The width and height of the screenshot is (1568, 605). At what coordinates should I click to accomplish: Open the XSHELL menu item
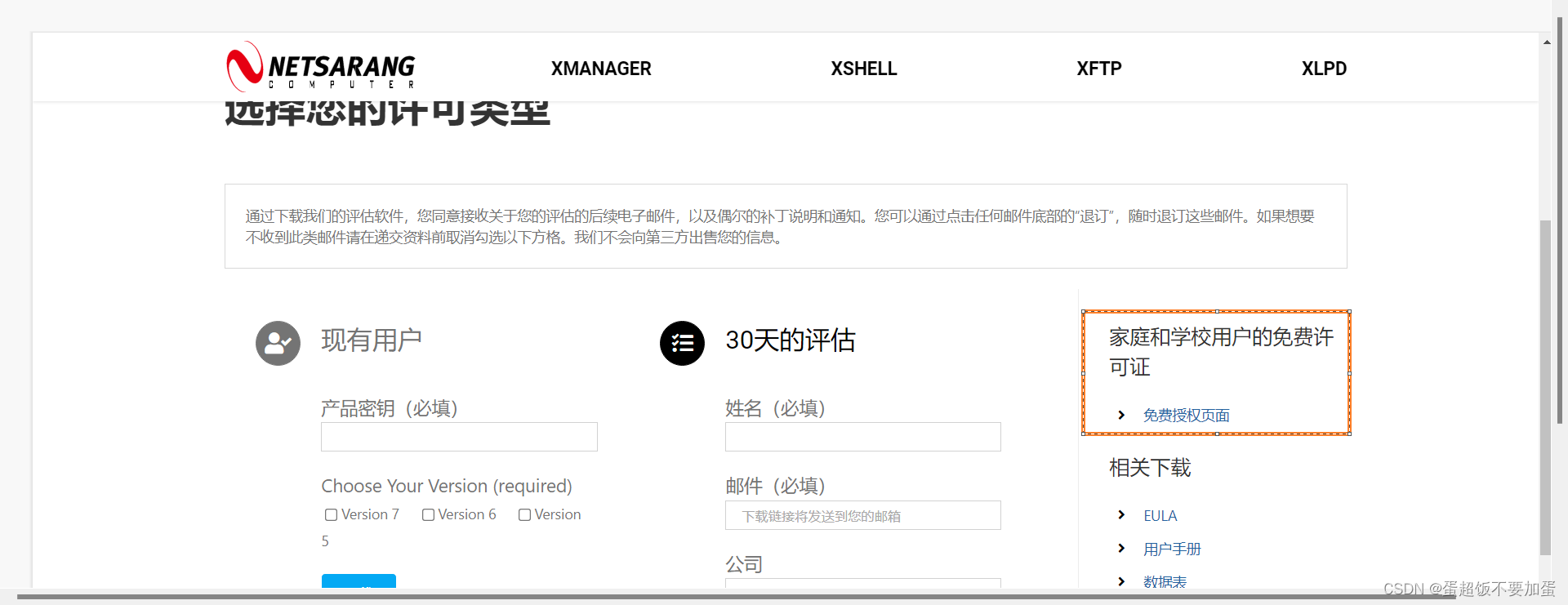(x=864, y=69)
